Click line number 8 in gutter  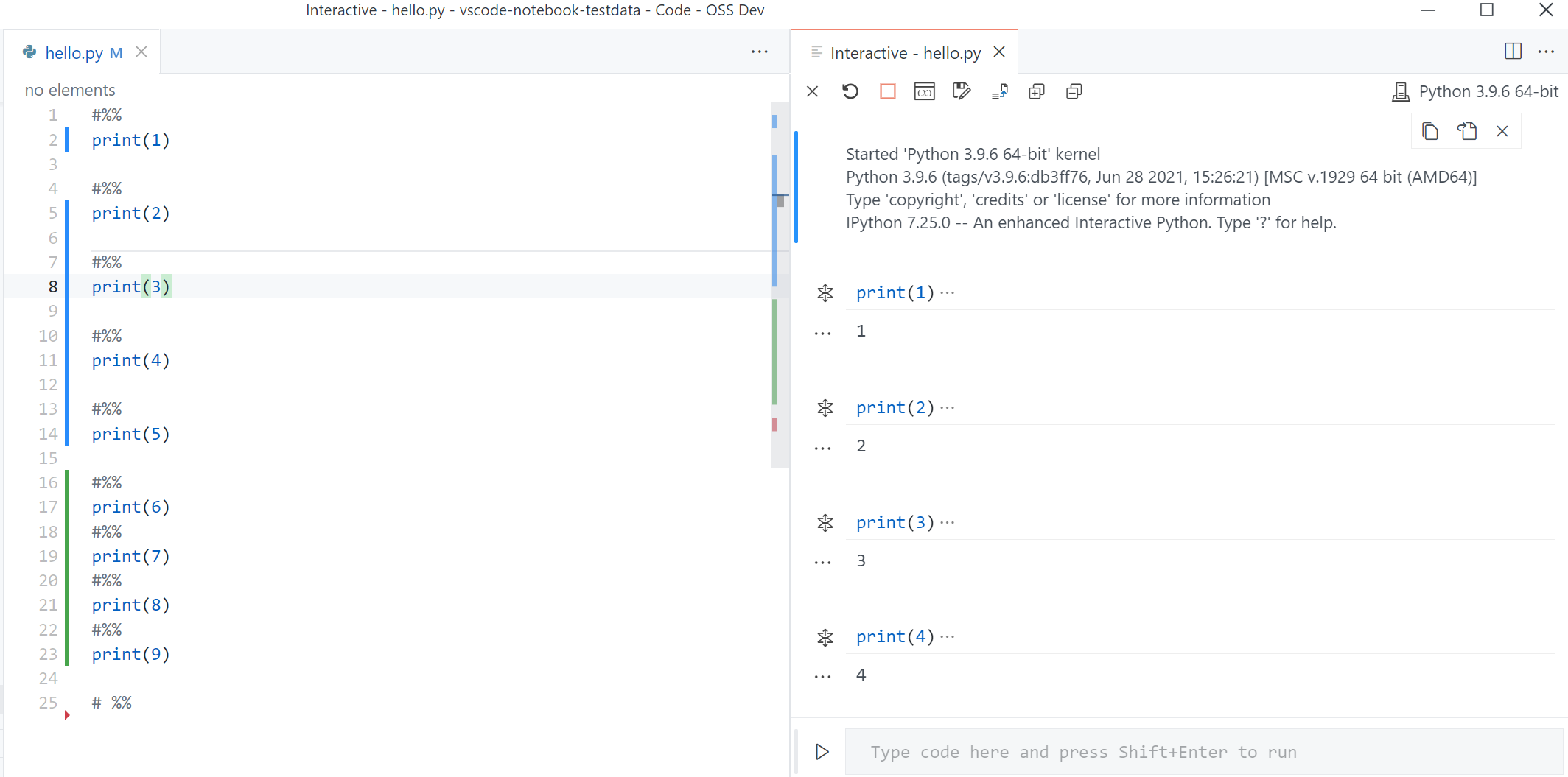53,286
